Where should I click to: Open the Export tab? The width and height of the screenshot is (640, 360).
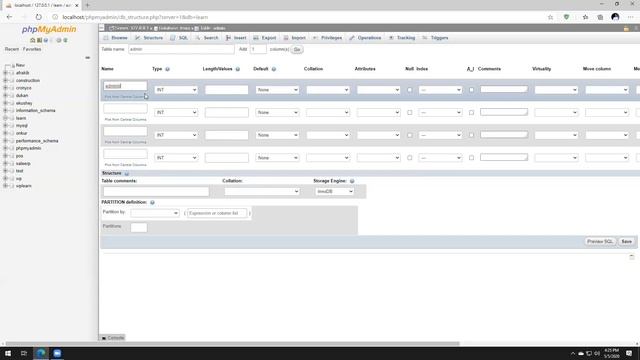pos(265,38)
